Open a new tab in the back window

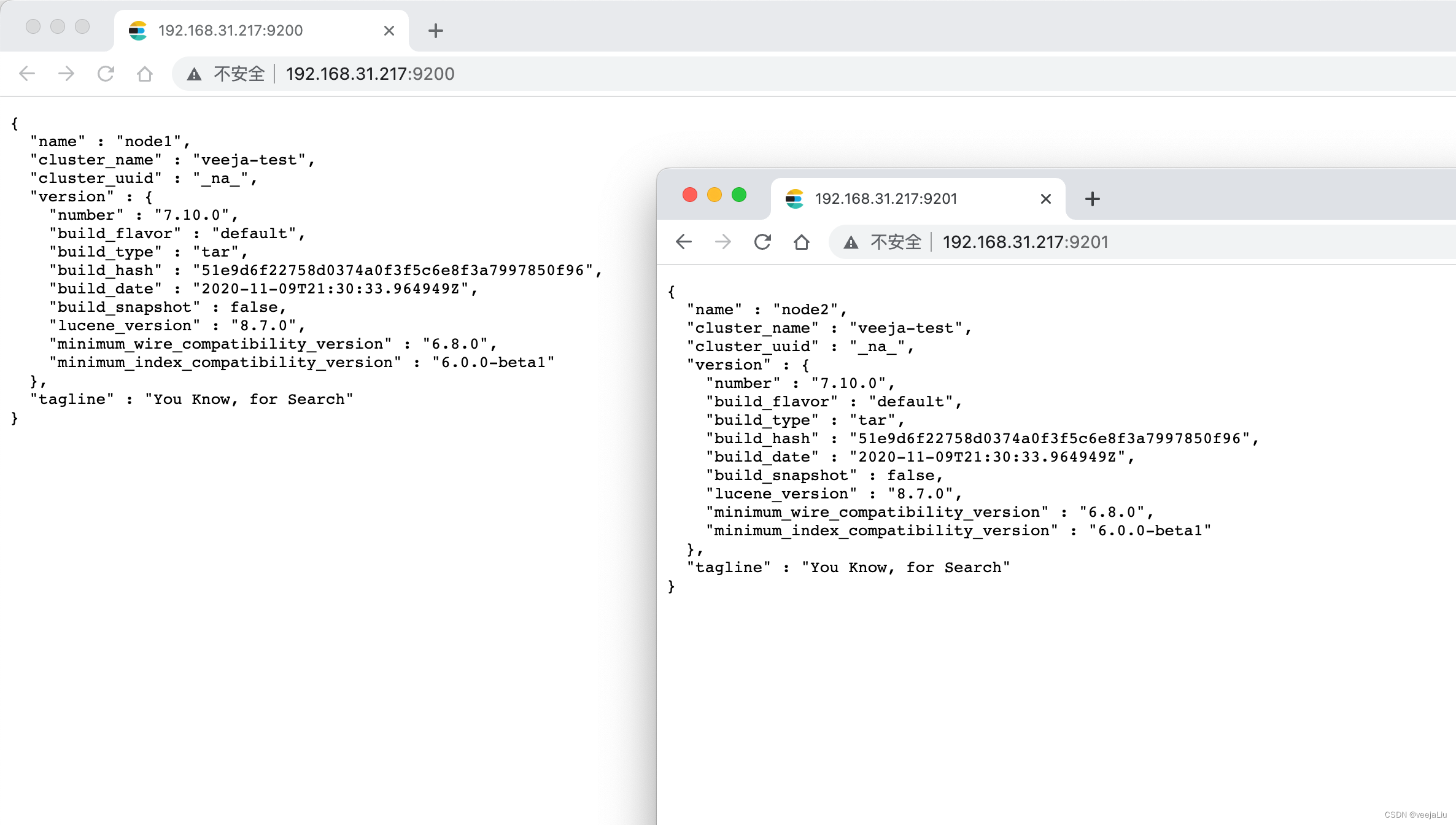coord(435,30)
